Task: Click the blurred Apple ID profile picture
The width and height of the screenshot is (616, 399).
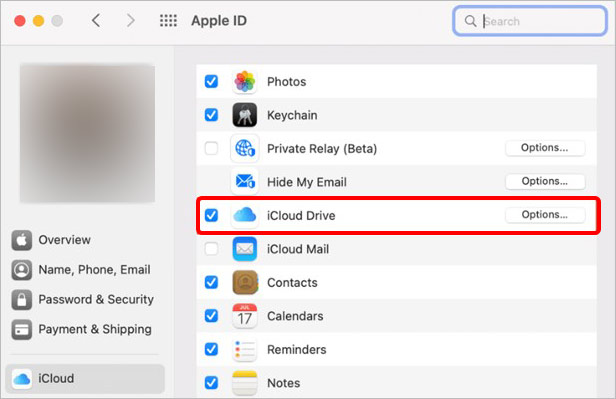Action: tap(88, 133)
